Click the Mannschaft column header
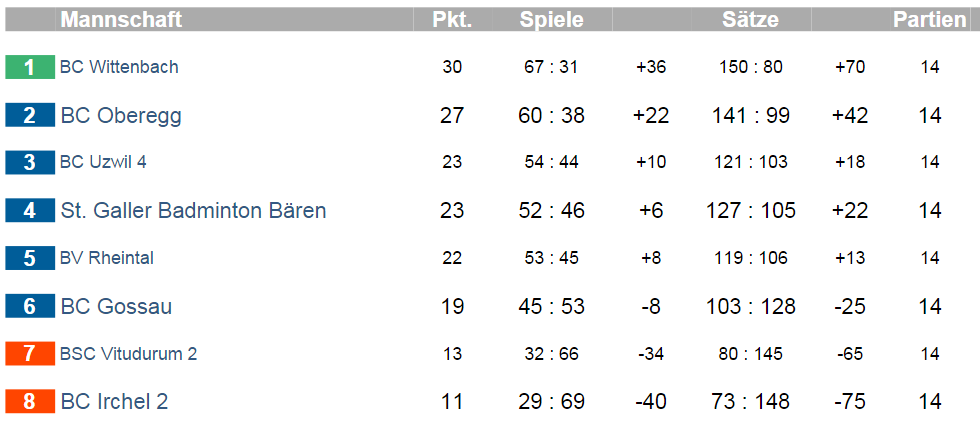 click(121, 19)
